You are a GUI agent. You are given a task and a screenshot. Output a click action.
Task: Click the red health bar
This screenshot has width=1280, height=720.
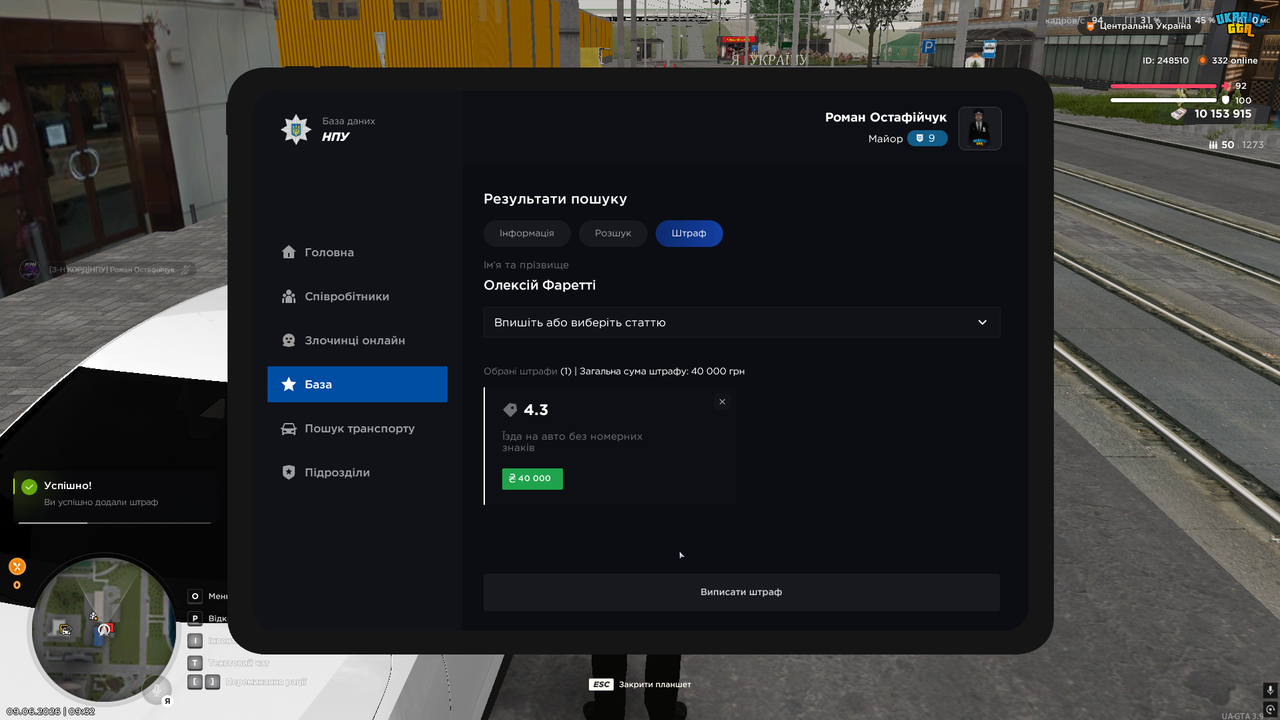pyautogui.click(x=1164, y=86)
